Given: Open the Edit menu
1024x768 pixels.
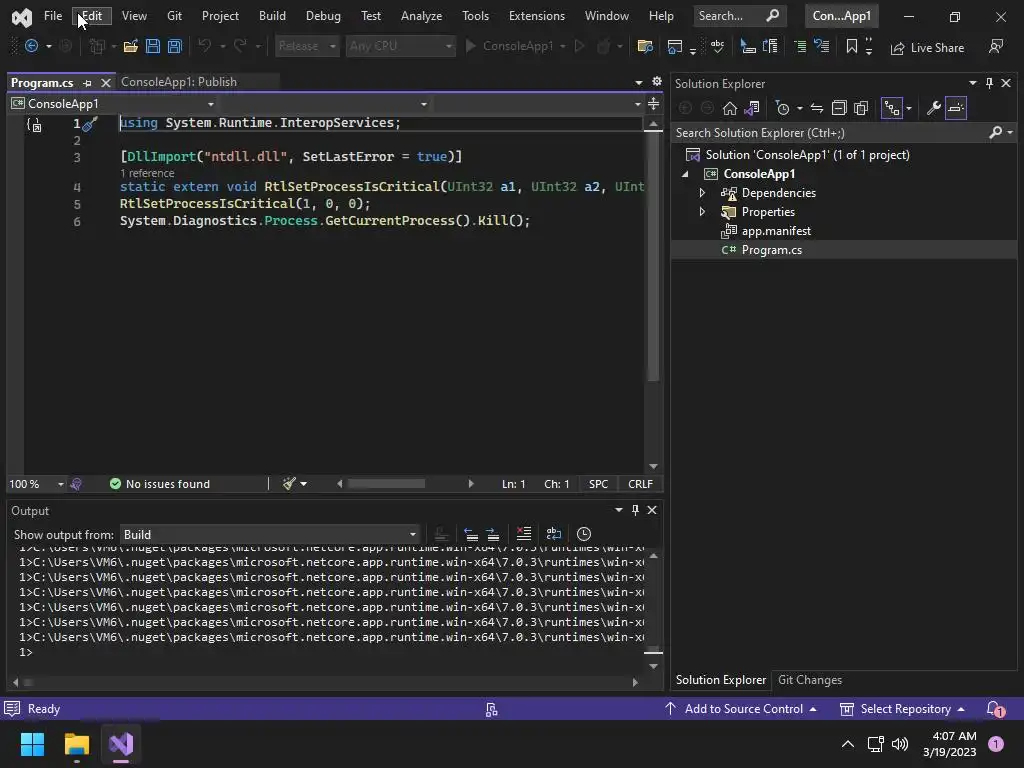Looking at the screenshot, I should click(91, 16).
